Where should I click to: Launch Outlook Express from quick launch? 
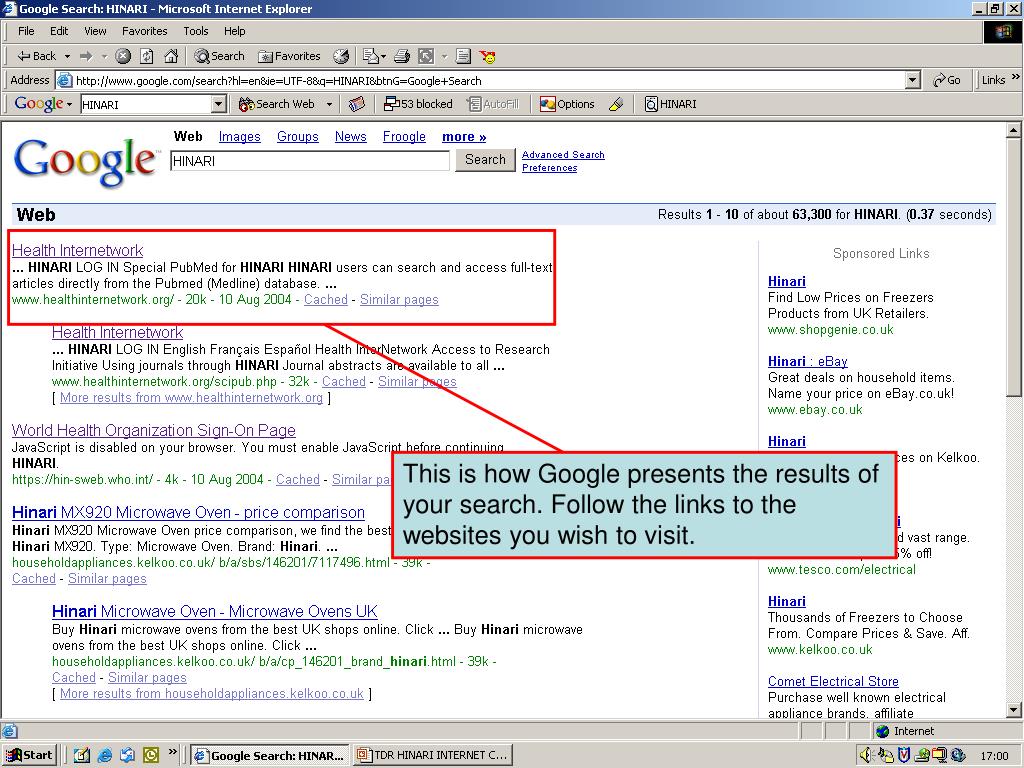pos(128,755)
